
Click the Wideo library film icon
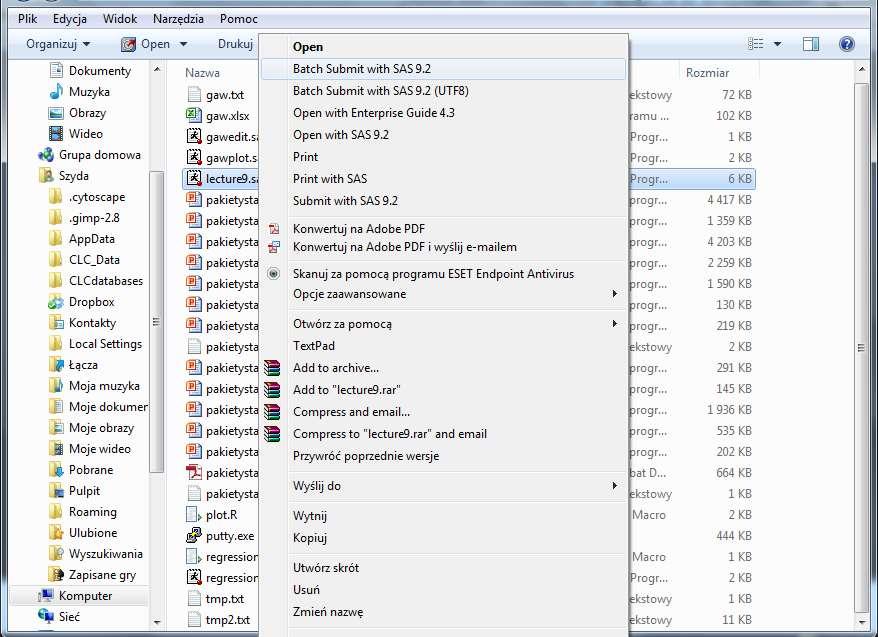pos(56,133)
